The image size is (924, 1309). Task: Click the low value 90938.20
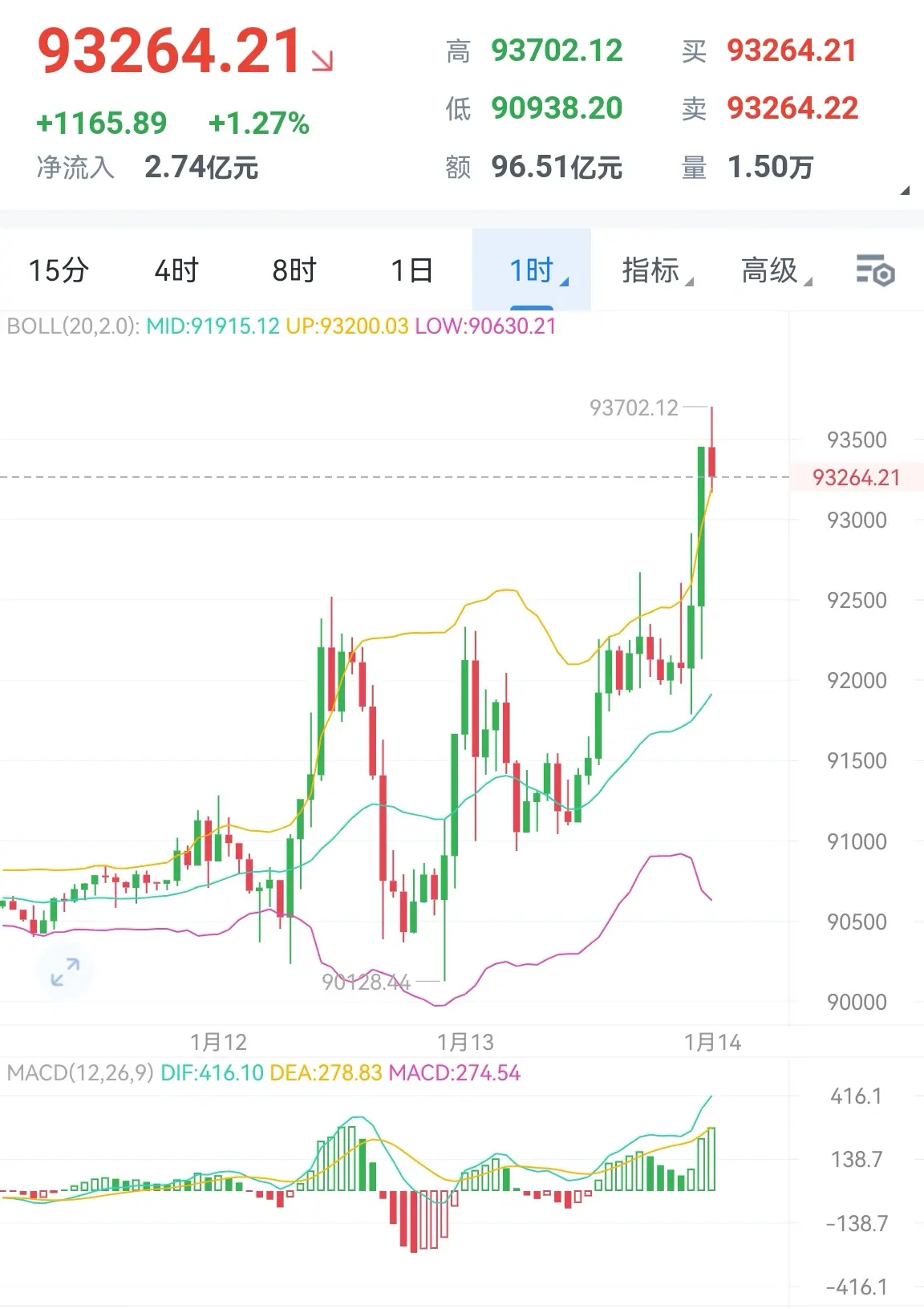click(x=557, y=108)
